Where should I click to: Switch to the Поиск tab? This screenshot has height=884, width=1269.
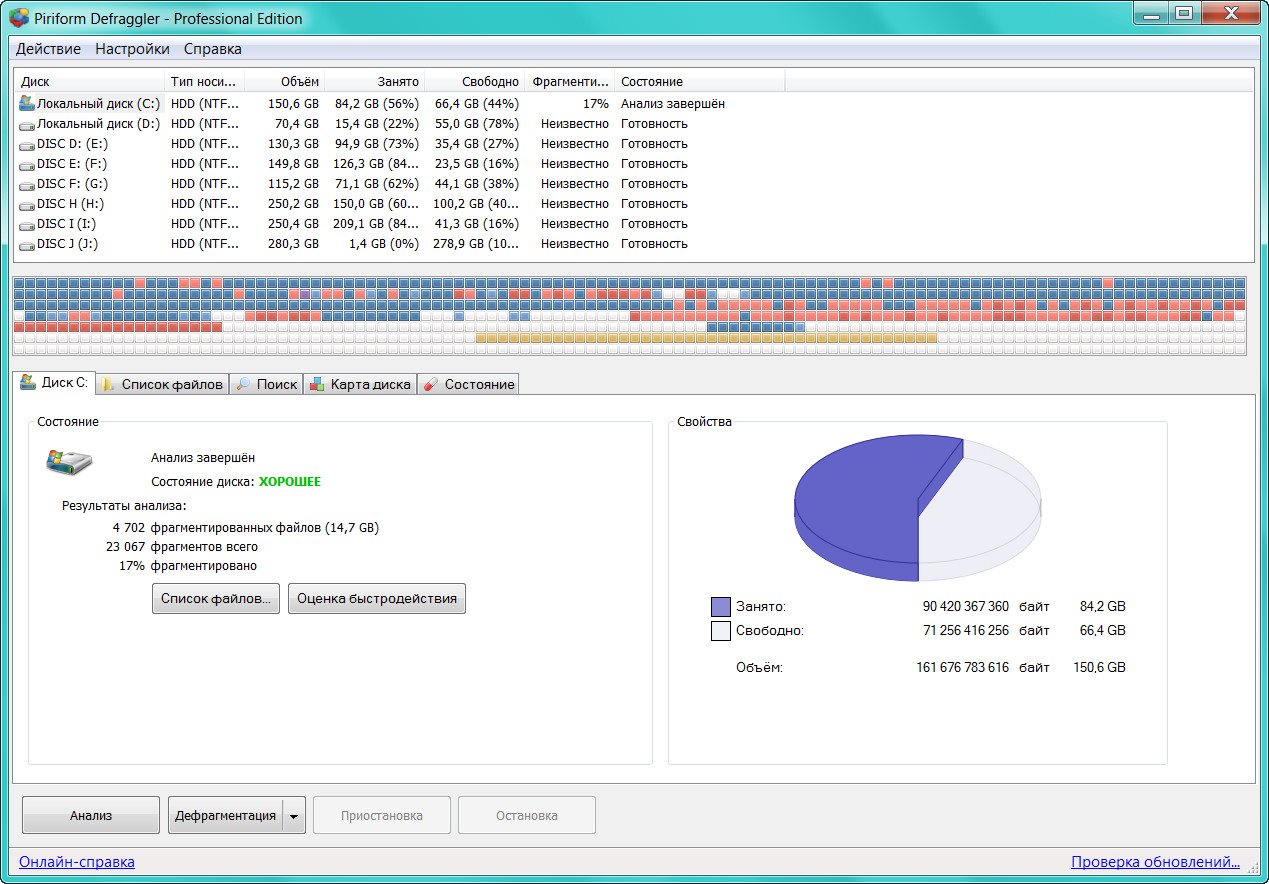(x=266, y=384)
